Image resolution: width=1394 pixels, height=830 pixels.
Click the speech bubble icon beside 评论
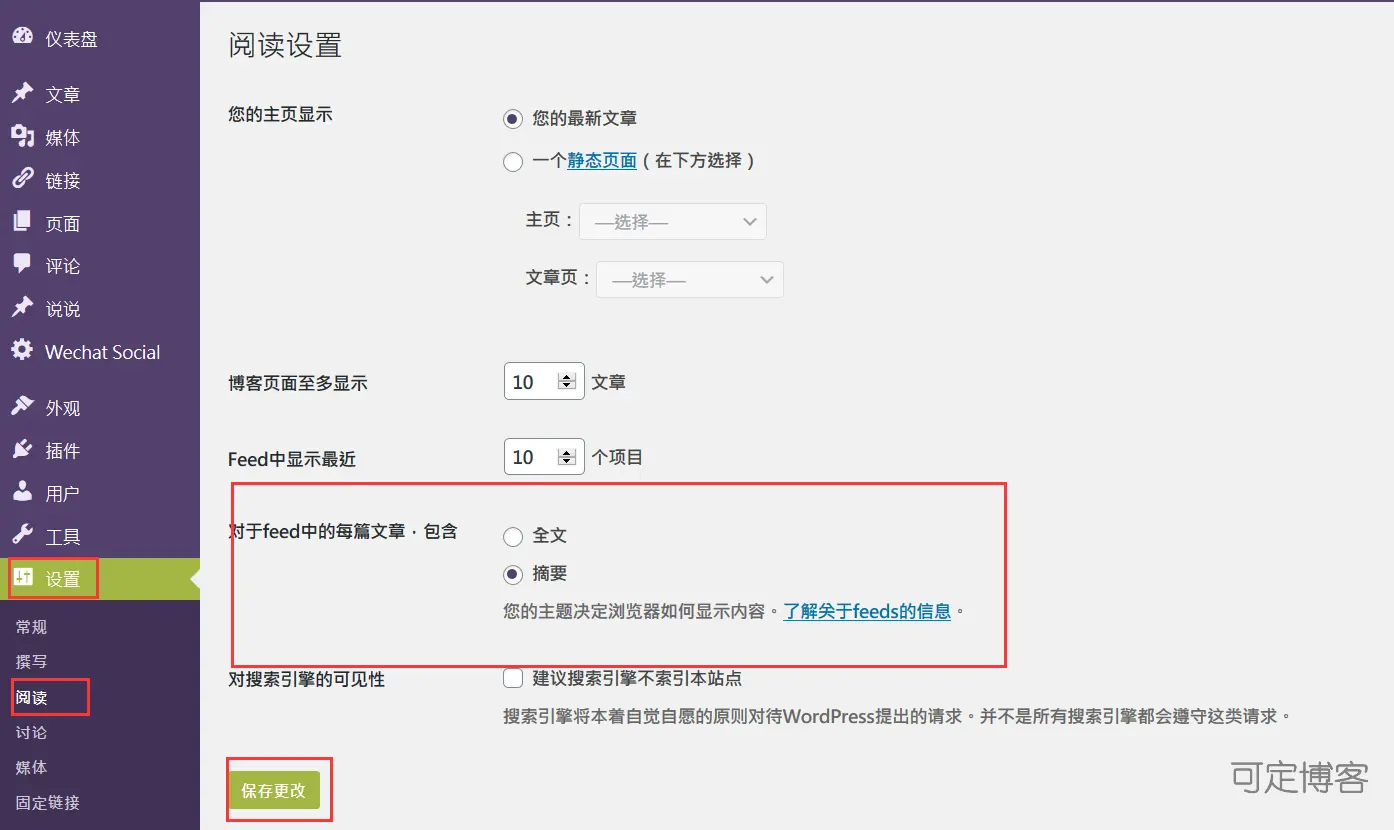(22, 265)
